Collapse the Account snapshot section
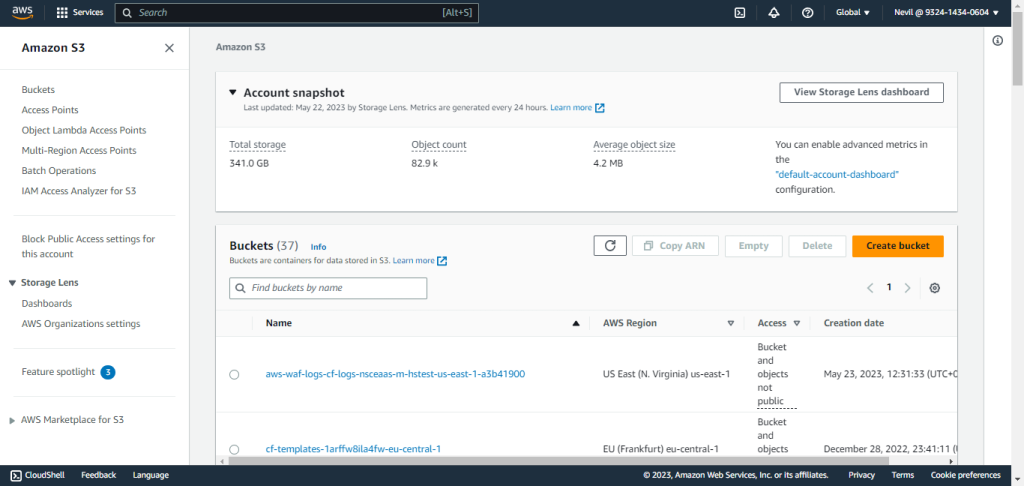The image size is (1024, 486). [x=233, y=93]
